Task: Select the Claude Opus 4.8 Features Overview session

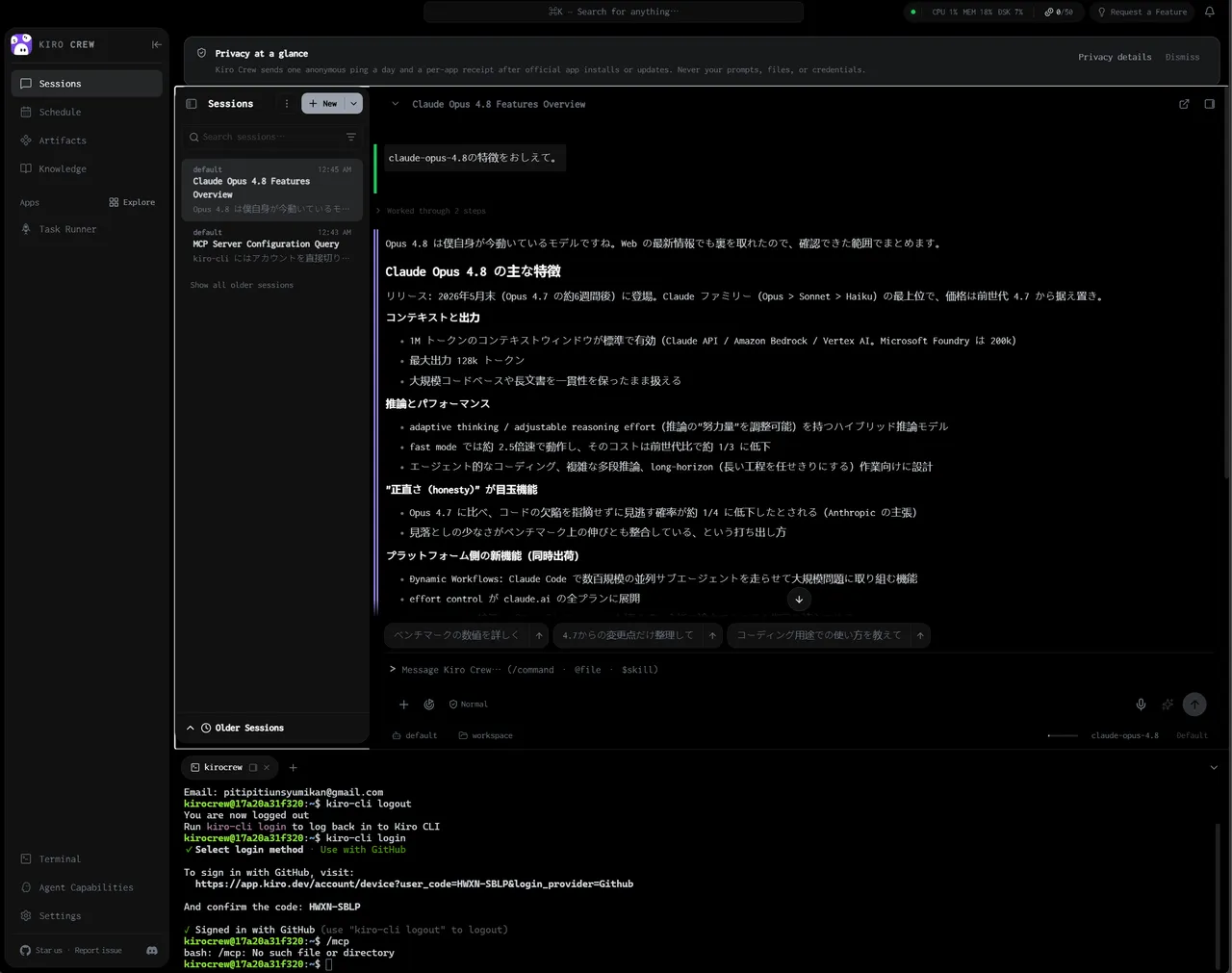Action: 272,189
